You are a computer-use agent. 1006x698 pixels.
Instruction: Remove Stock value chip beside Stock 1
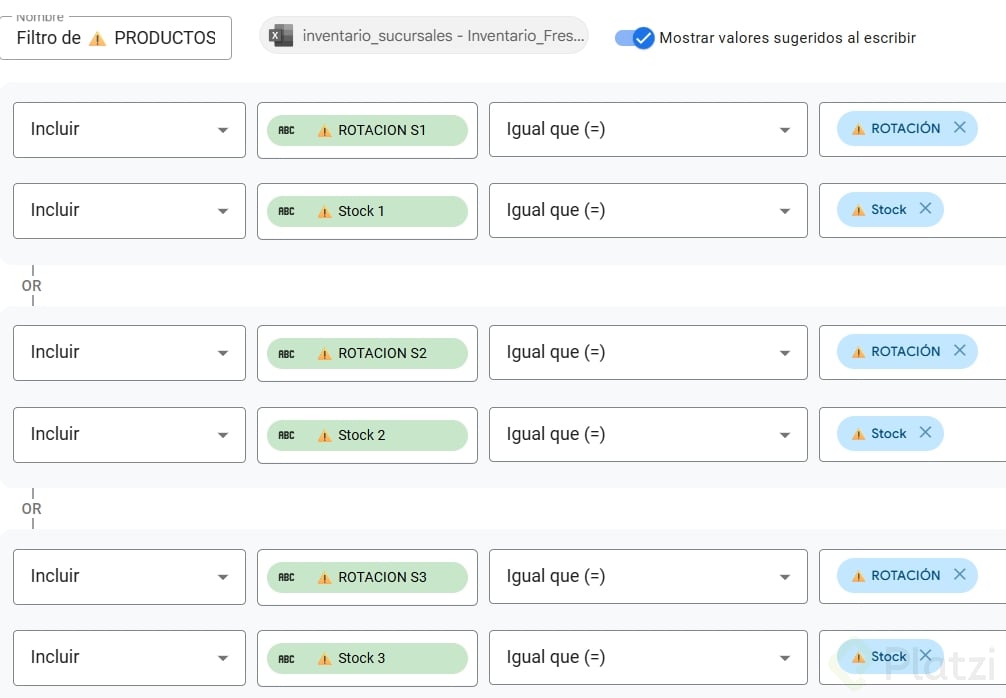(x=925, y=209)
